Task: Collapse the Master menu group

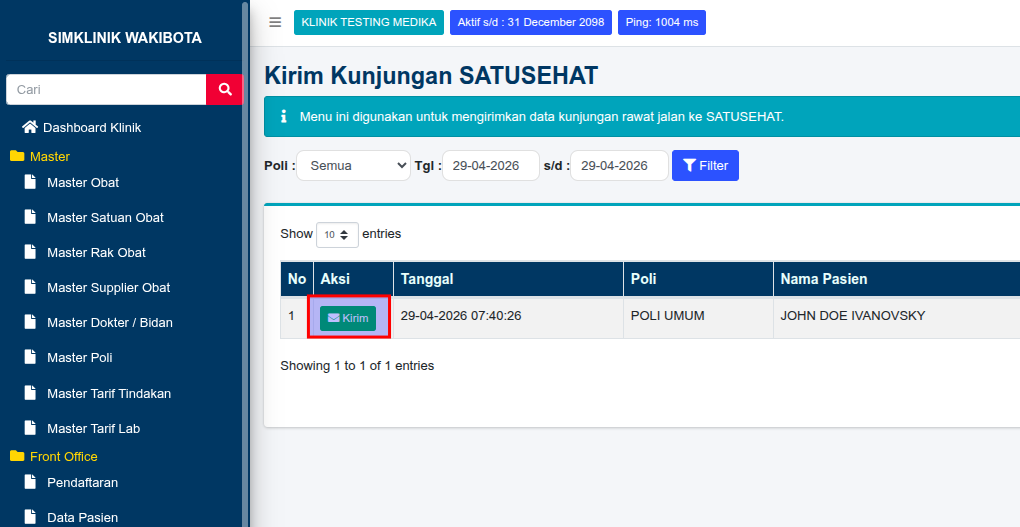Action: pyautogui.click(x=49, y=157)
